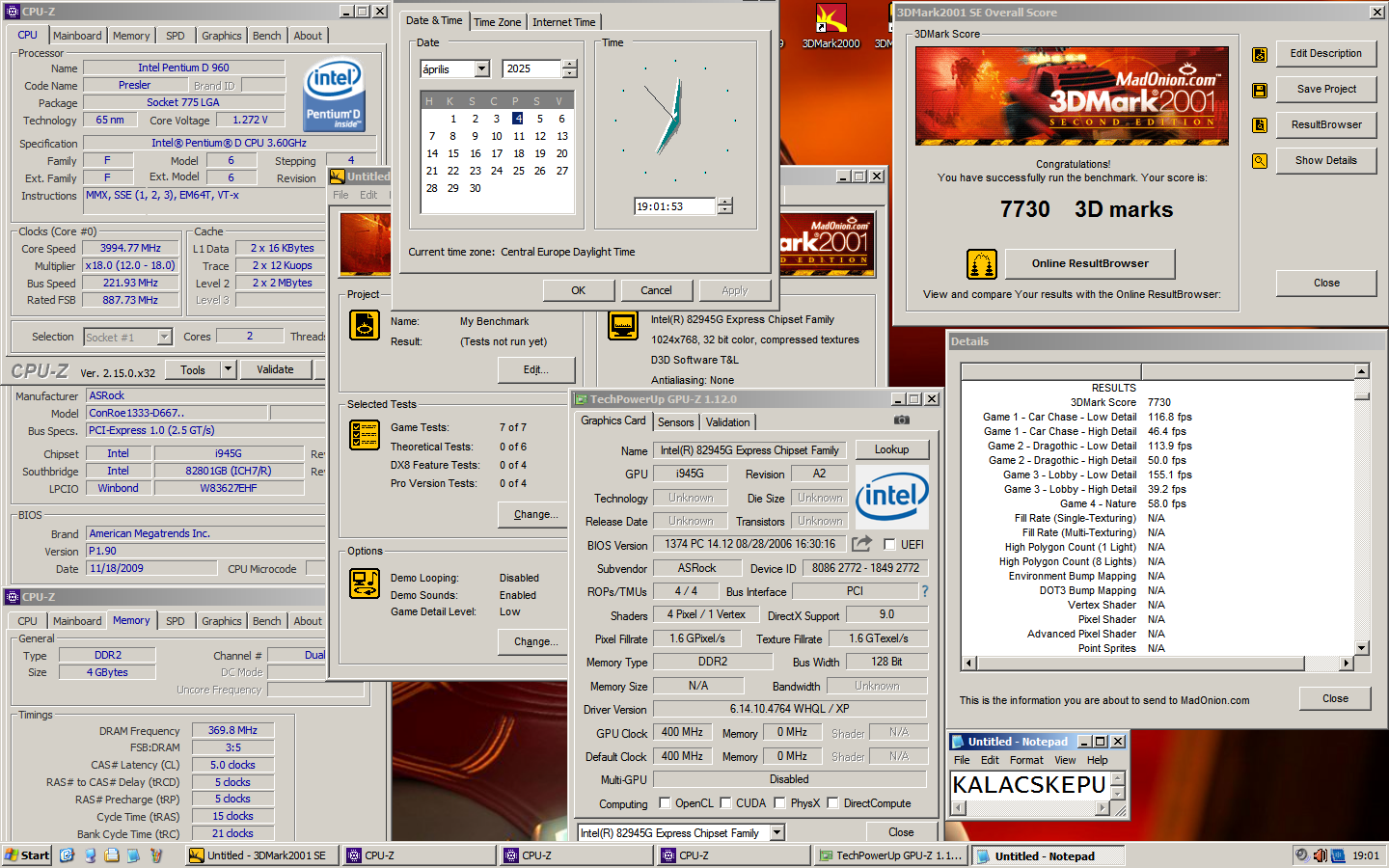The height and width of the screenshot is (868, 1389).
Task: Click the Lookup button in GPU-Z
Action: [x=891, y=449]
